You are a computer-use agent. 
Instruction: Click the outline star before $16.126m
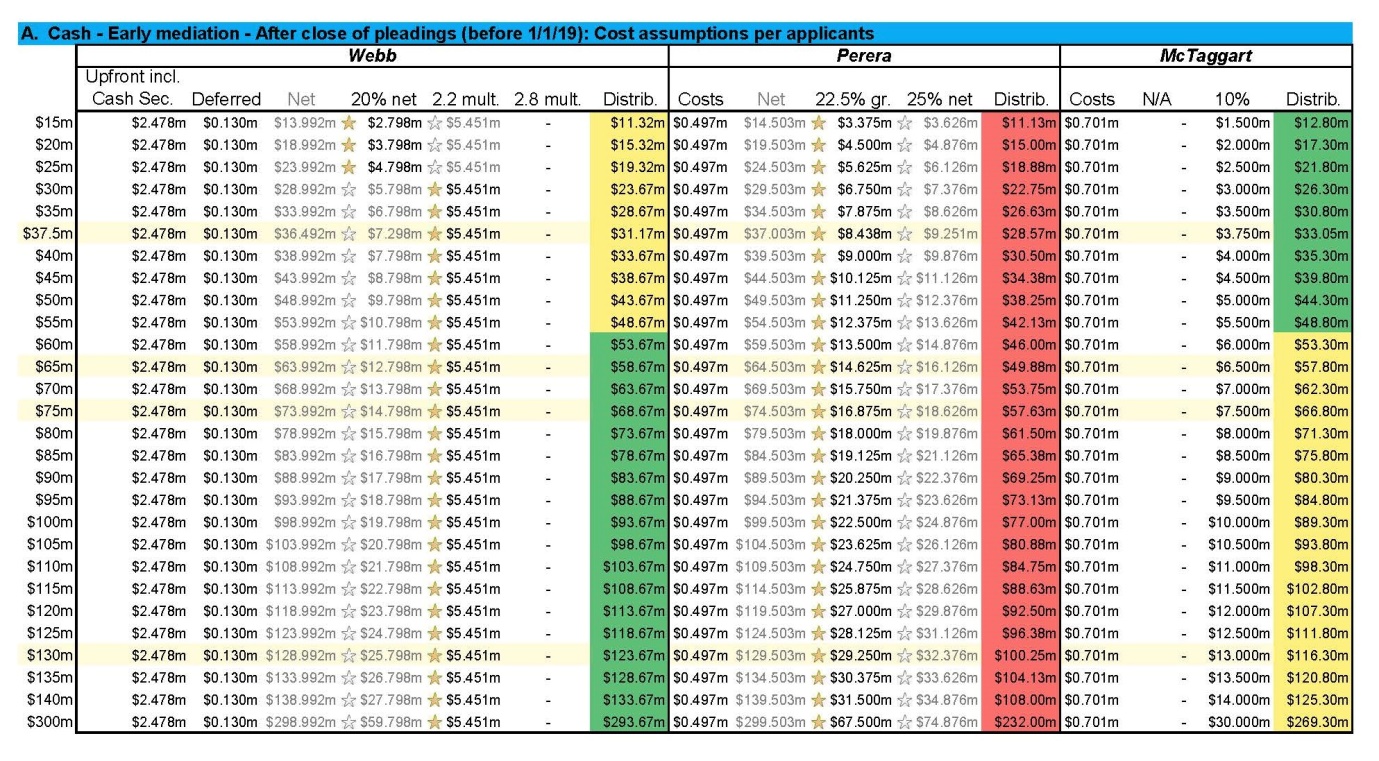pos(904,366)
